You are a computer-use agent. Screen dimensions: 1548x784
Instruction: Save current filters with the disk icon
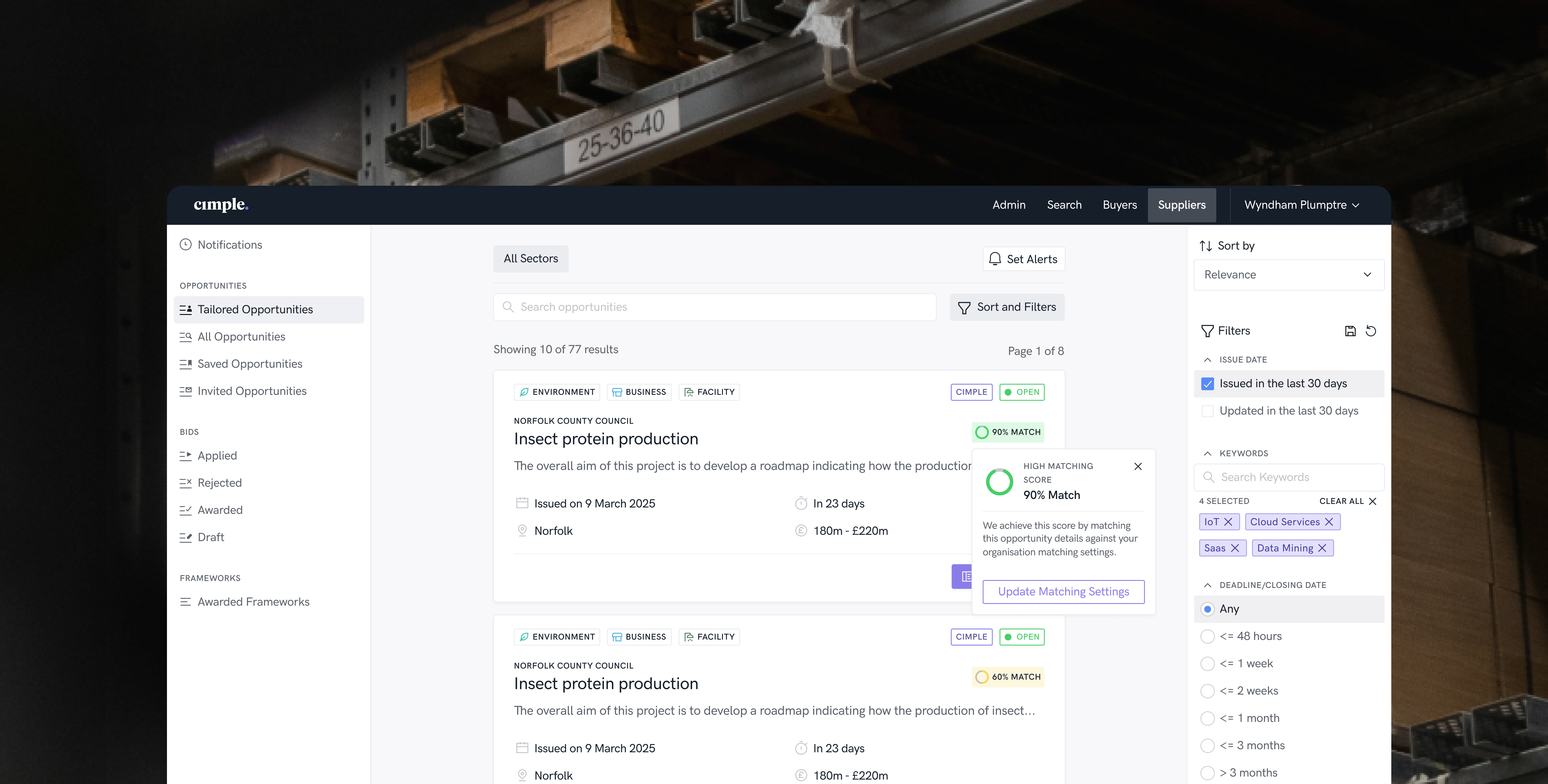[x=1350, y=331]
